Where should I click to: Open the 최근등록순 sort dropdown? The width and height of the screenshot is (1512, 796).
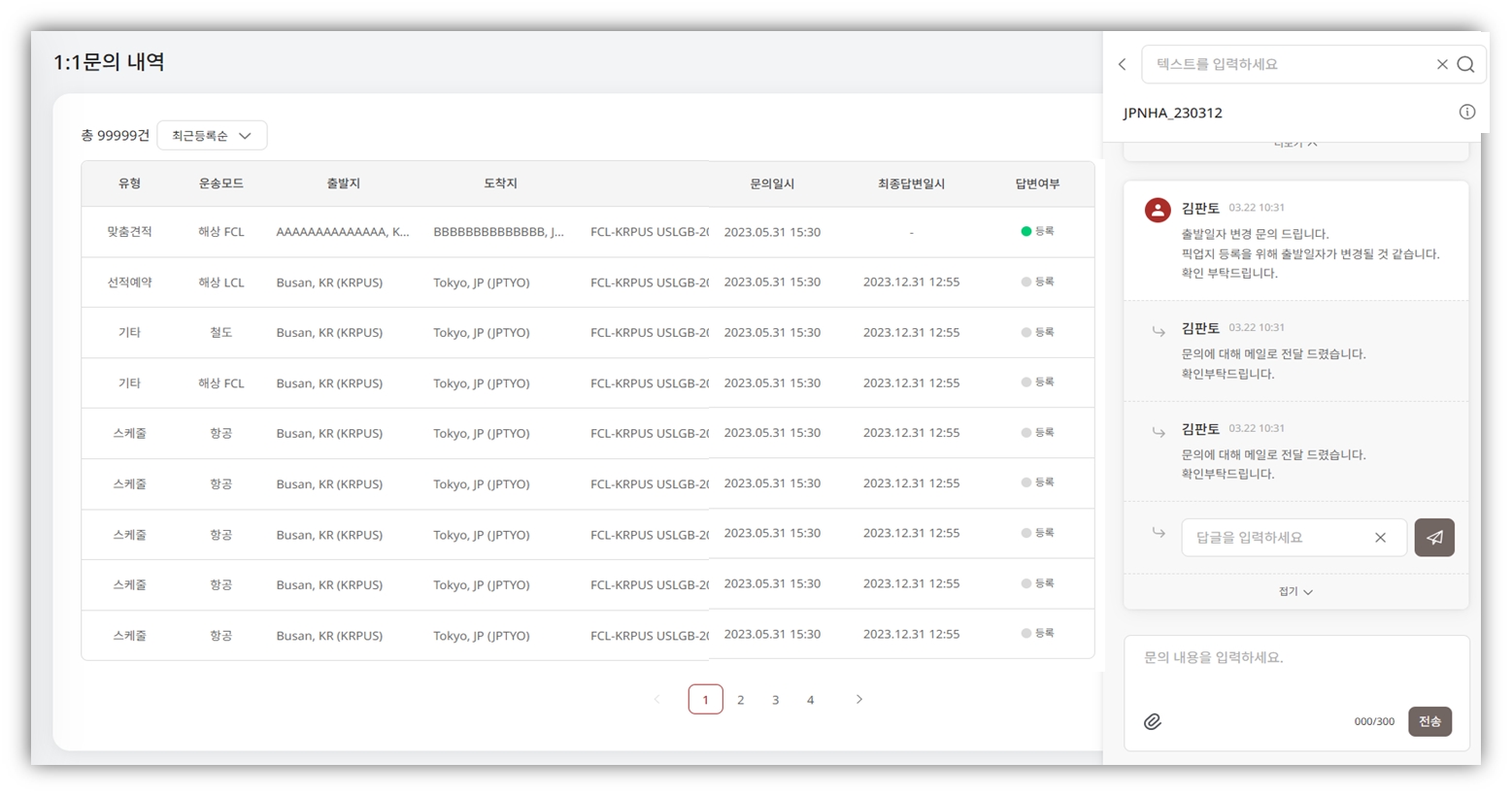pyautogui.click(x=212, y=136)
